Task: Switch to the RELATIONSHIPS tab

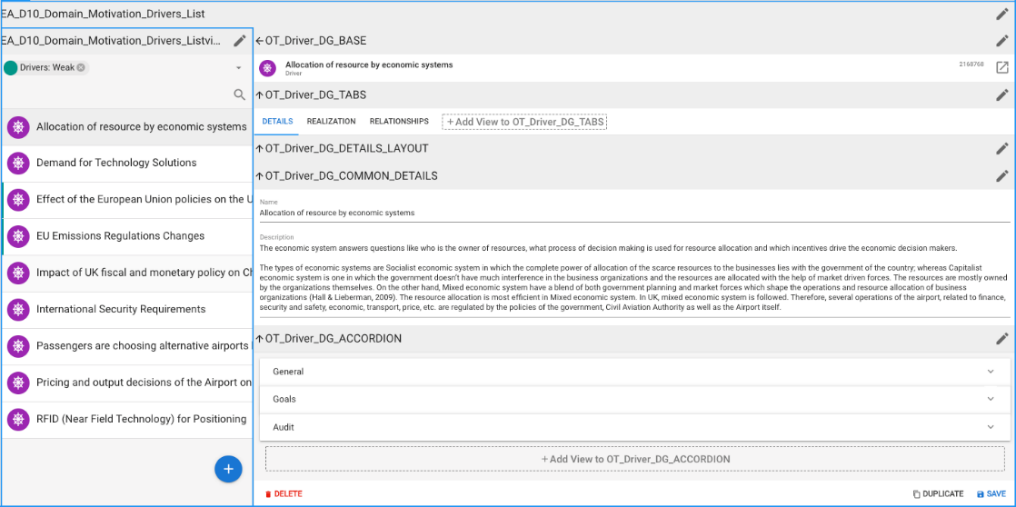Action: 399,121
